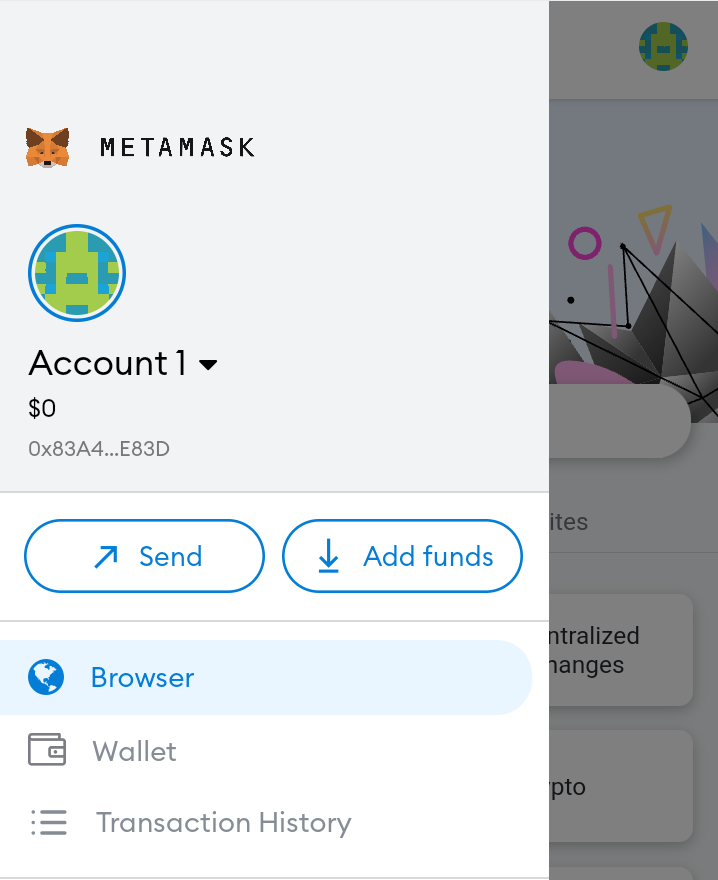The image size is (718, 880).
Task: Click the Account 1 avatar image
Action: pos(77,272)
